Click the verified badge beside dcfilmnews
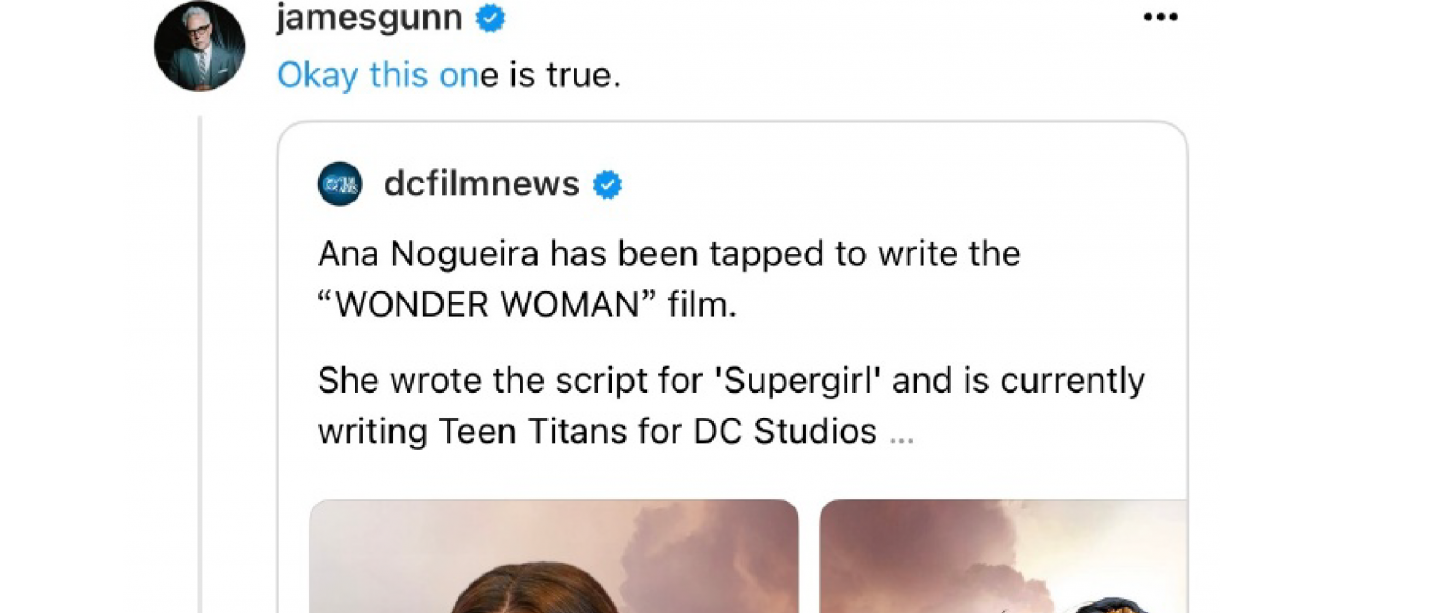This screenshot has height=613, width=1440. point(607,184)
